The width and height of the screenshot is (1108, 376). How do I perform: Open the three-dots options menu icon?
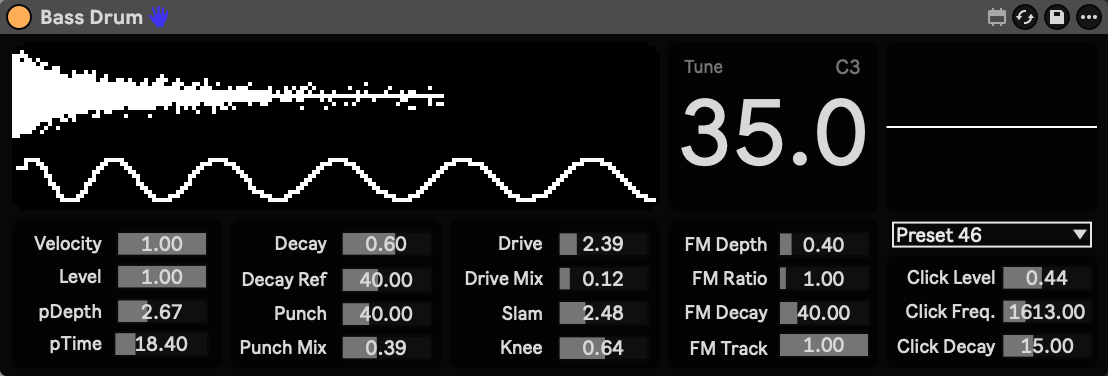[x=1089, y=18]
